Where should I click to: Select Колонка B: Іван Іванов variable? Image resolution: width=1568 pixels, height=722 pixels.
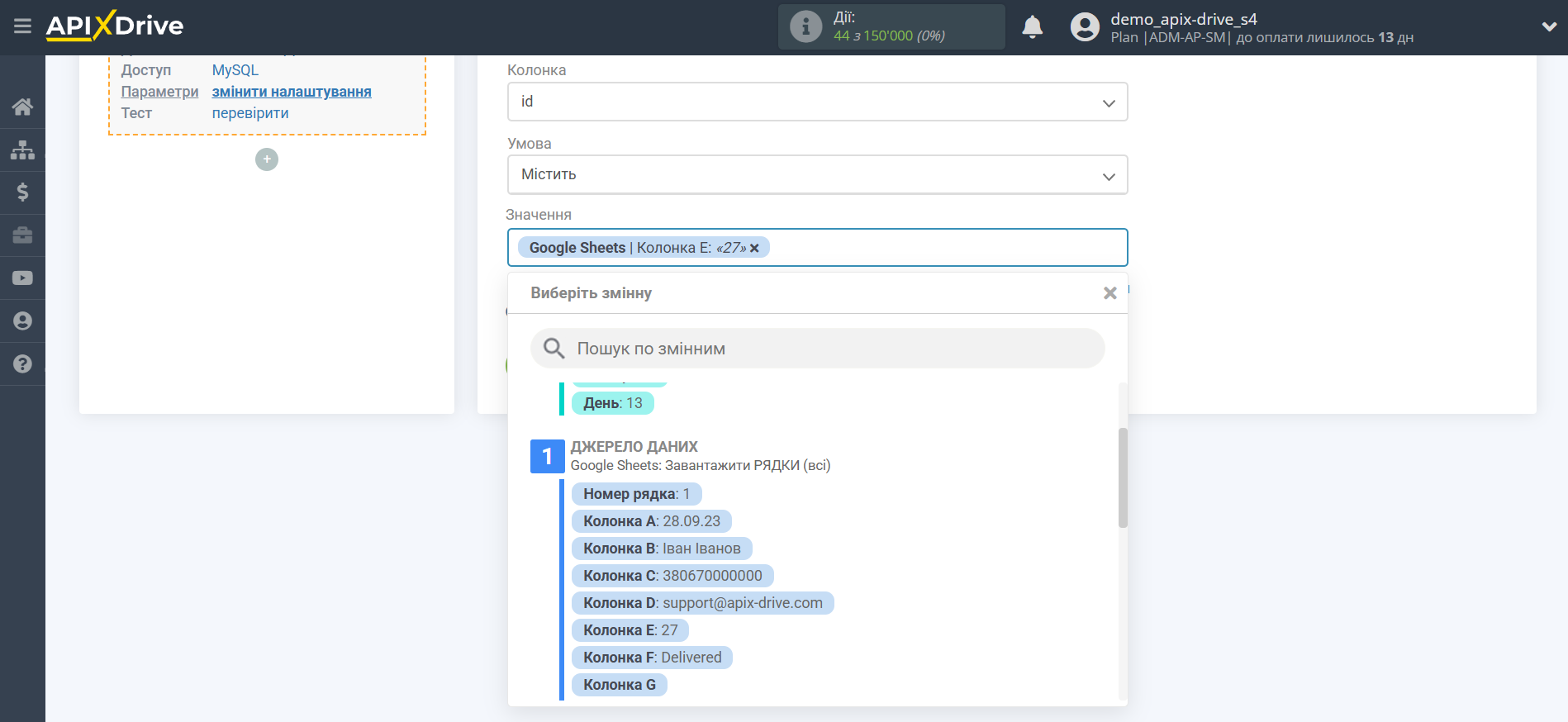tap(662, 549)
